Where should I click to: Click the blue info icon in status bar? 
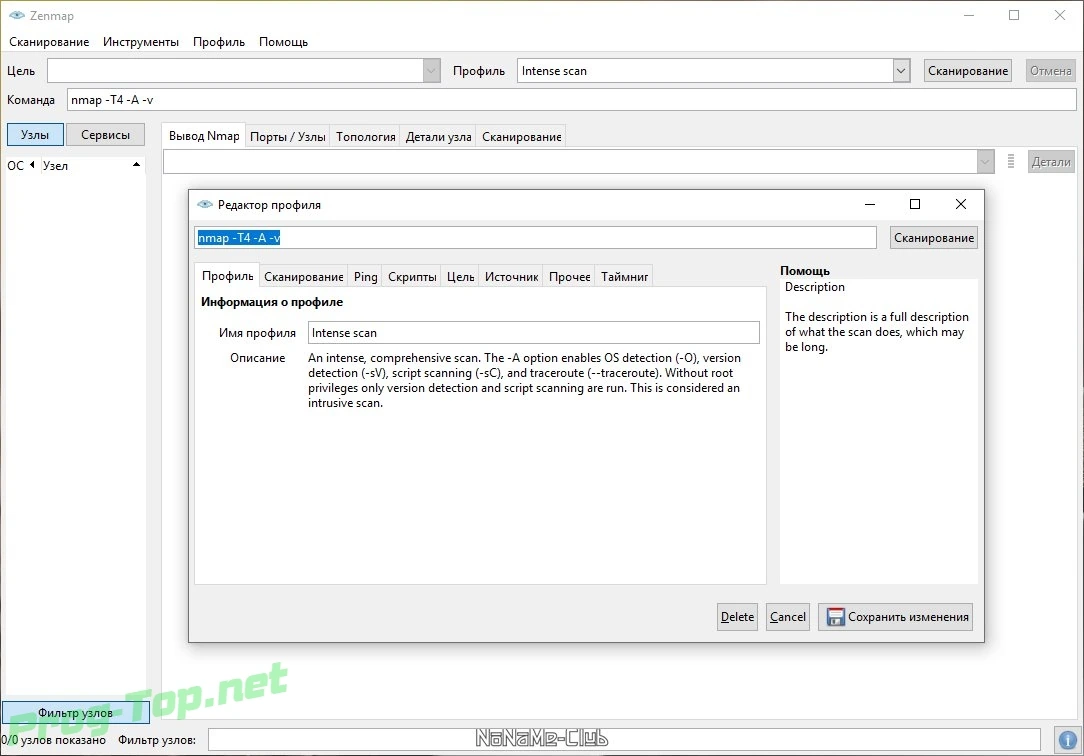click(1068, 739)
